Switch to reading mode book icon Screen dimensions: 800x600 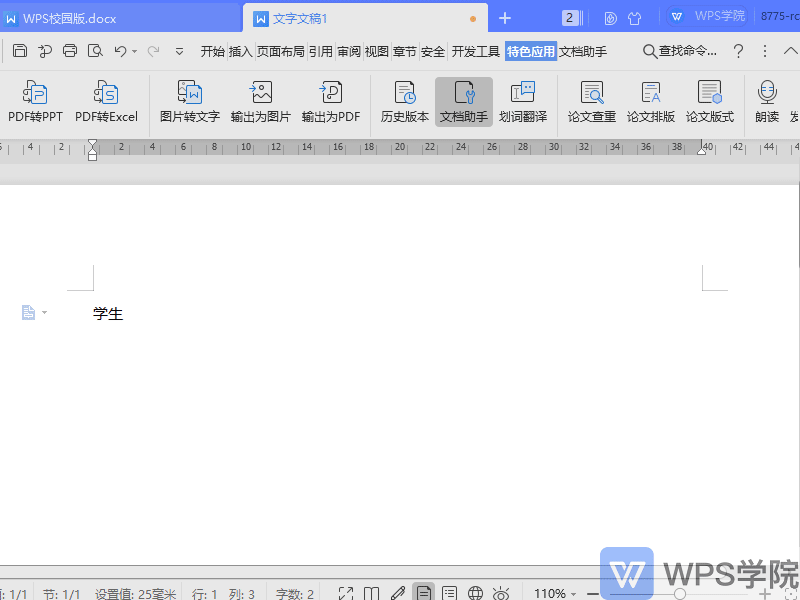coord(371,593)
